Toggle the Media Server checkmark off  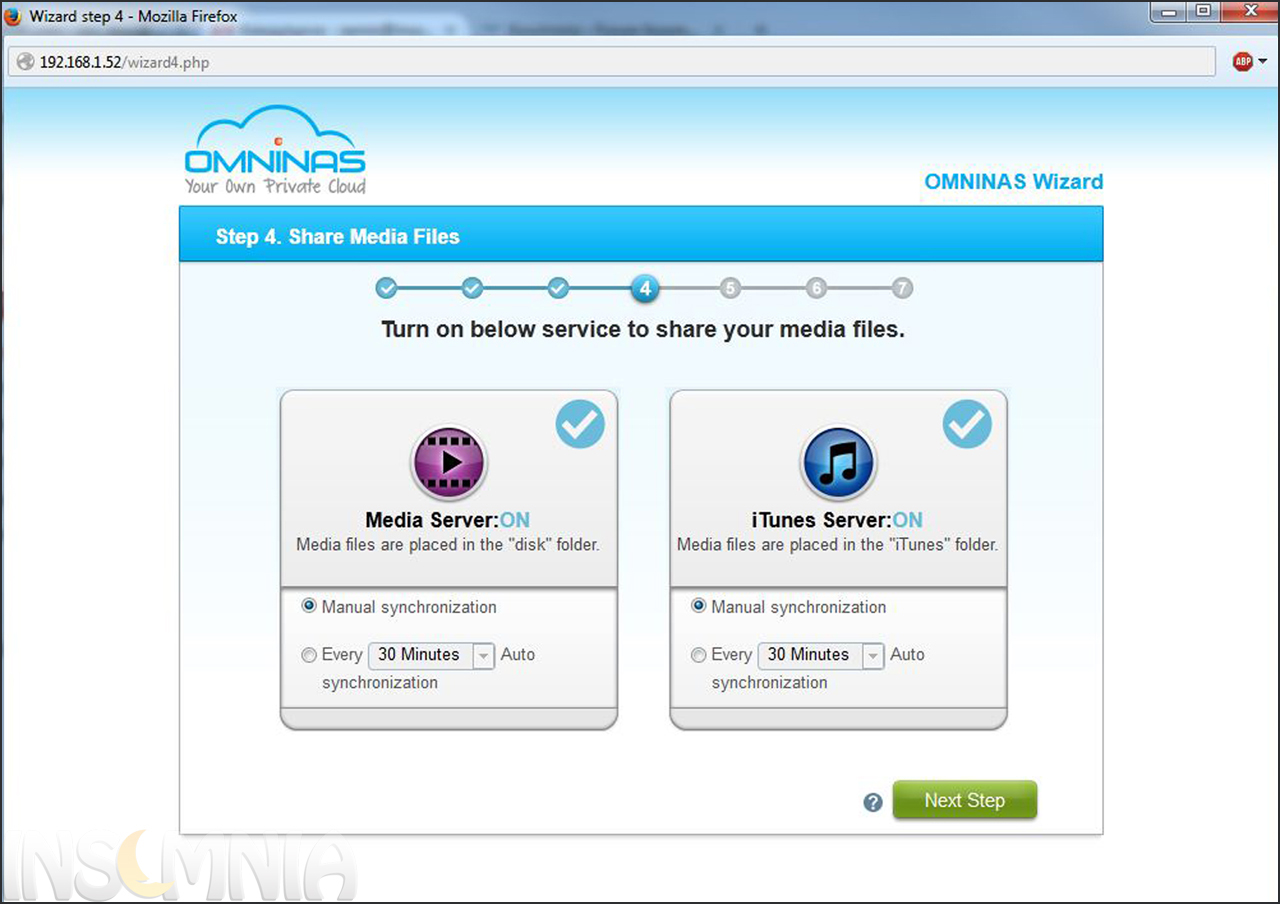tap(580, 424)
